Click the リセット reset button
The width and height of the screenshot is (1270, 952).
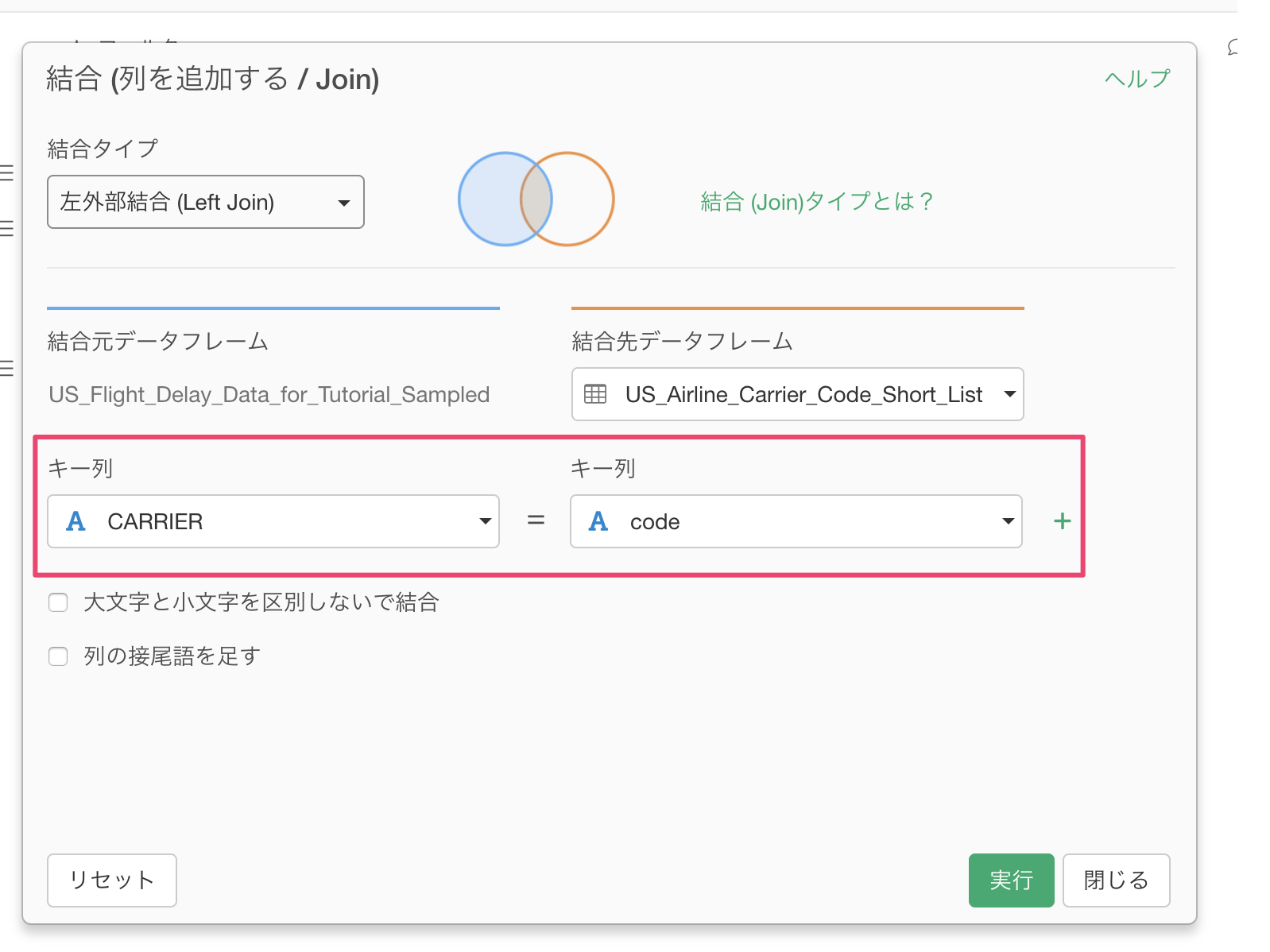[x=112, y=880]
